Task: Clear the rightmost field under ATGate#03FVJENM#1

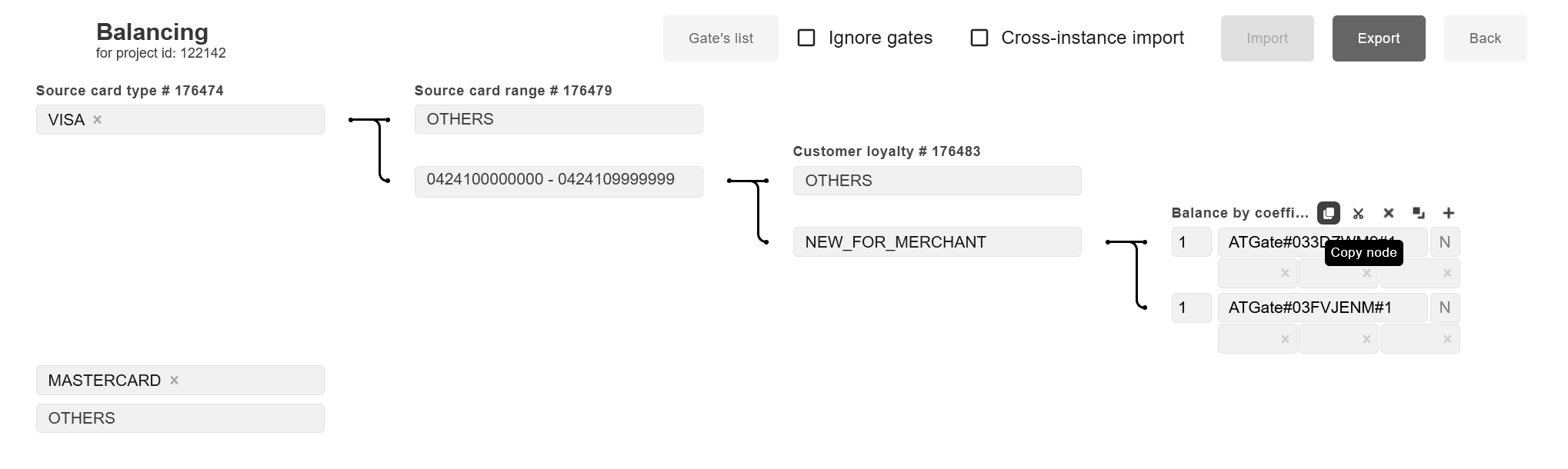Action: click(x=1447, y=339)
